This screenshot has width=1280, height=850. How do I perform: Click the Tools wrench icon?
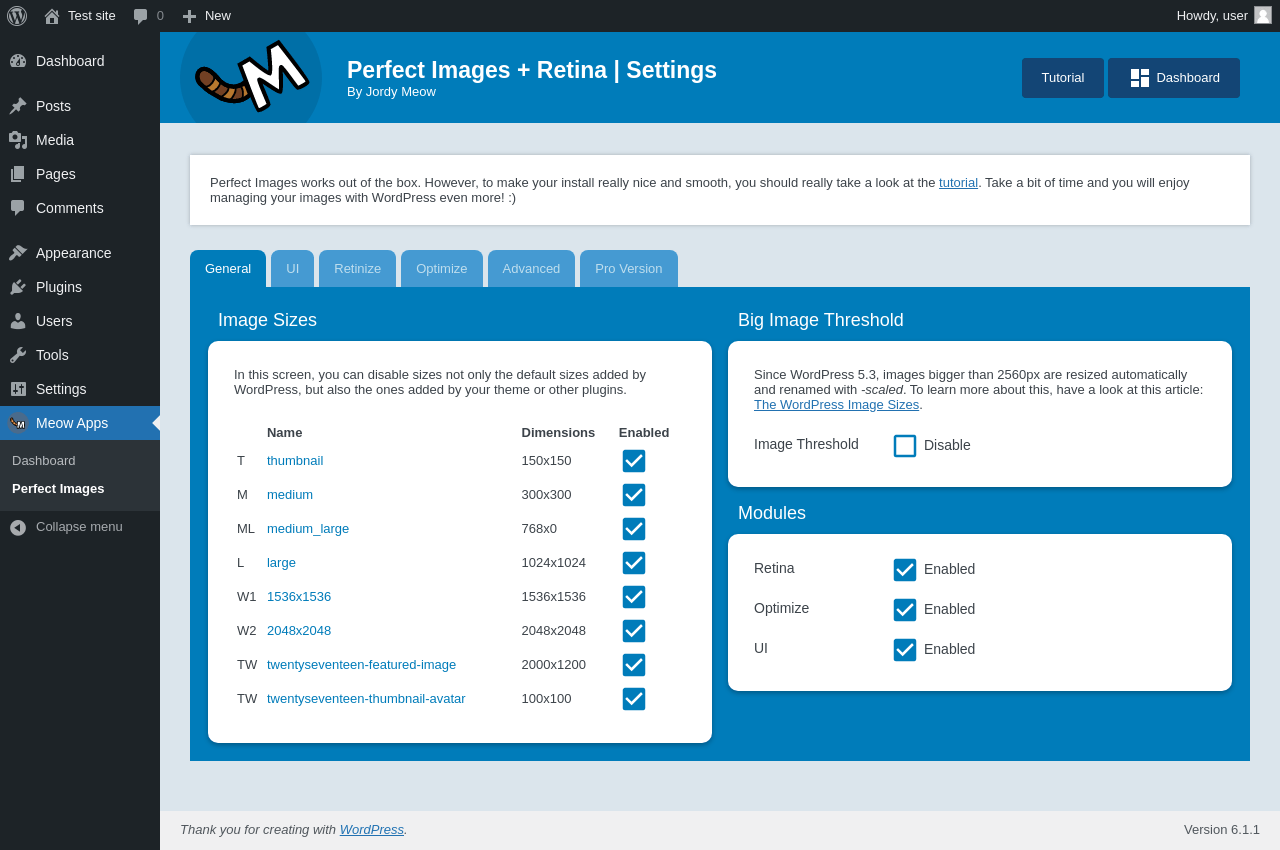point(18,355)
